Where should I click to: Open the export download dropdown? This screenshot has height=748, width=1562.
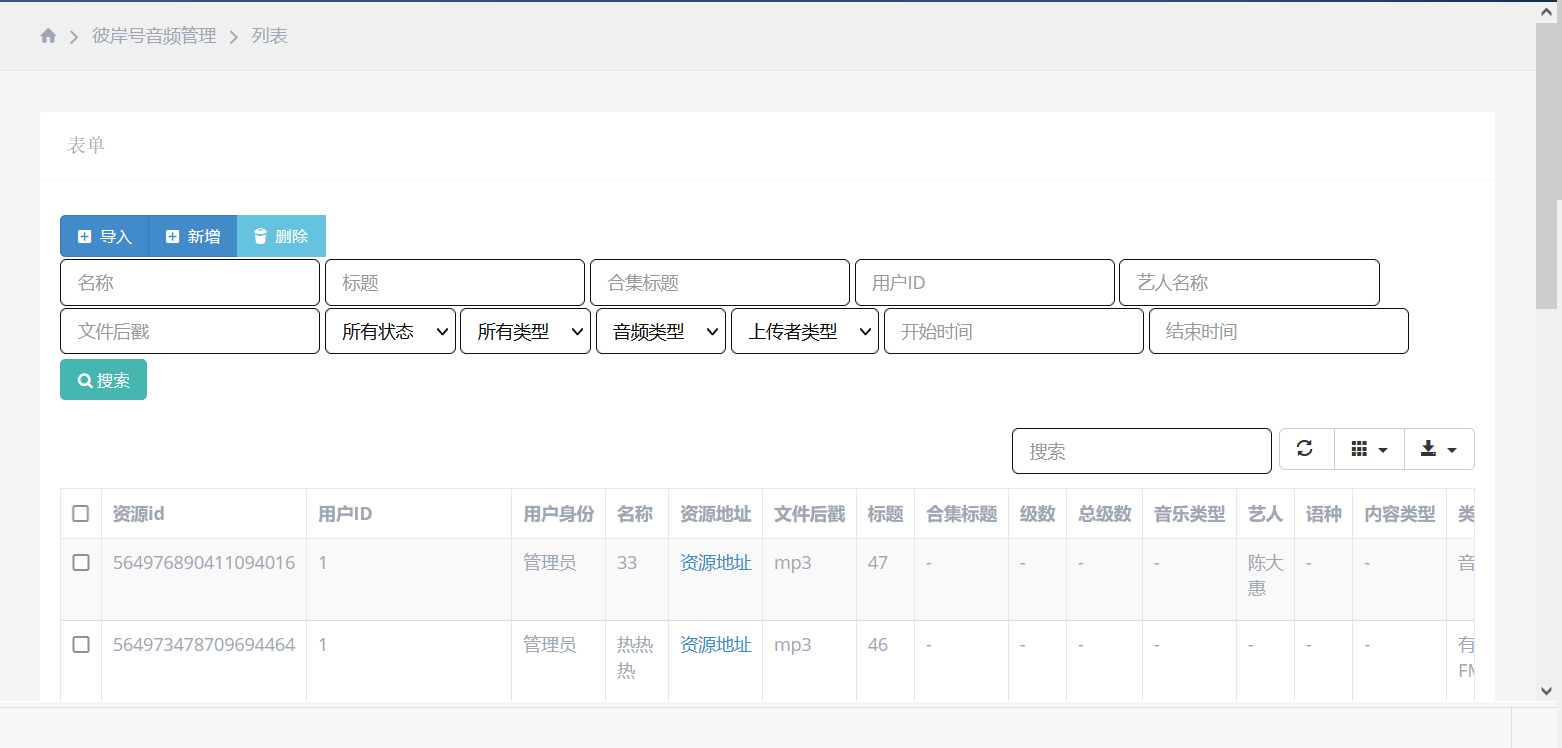tap(1440, 449)
